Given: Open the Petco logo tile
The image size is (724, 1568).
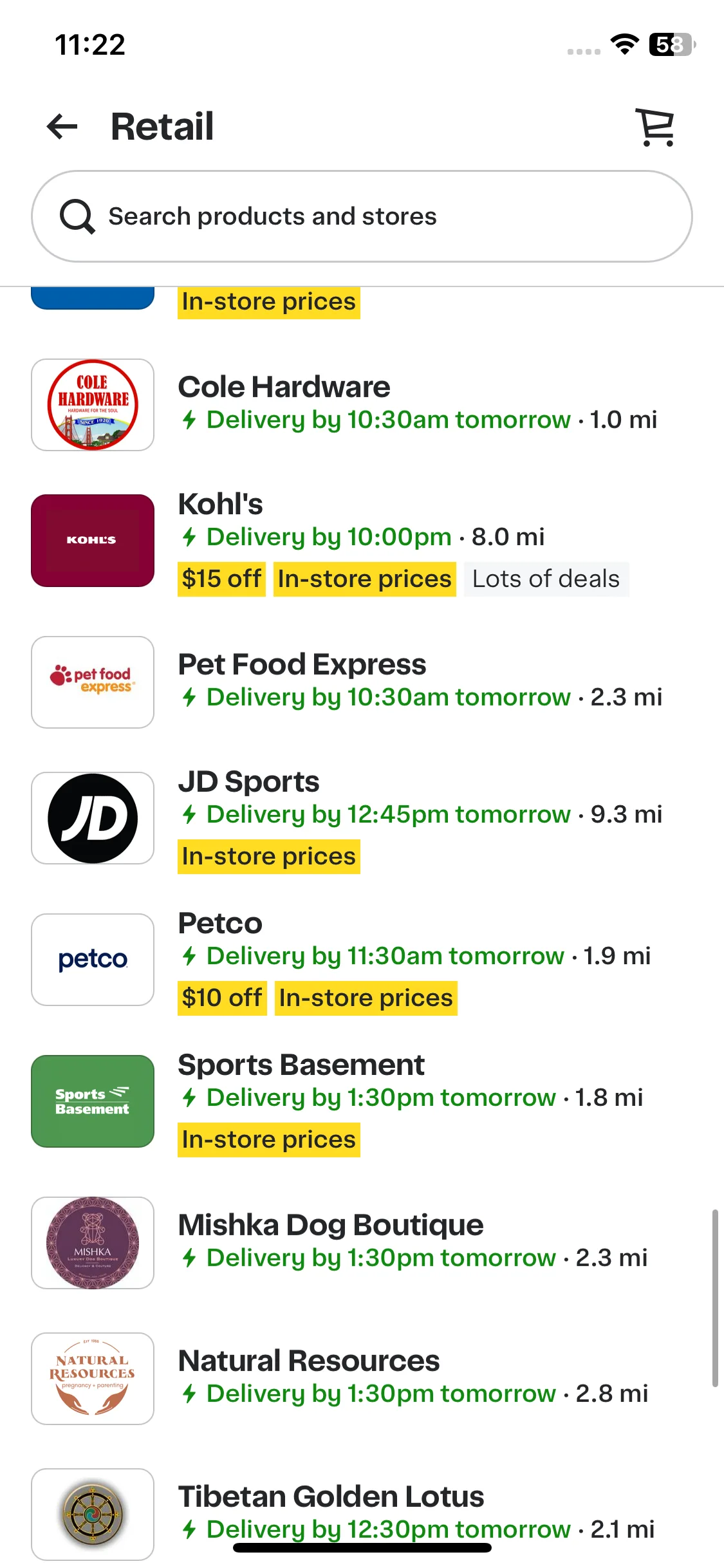Looking at the screenshot, I should coord(93,960).
